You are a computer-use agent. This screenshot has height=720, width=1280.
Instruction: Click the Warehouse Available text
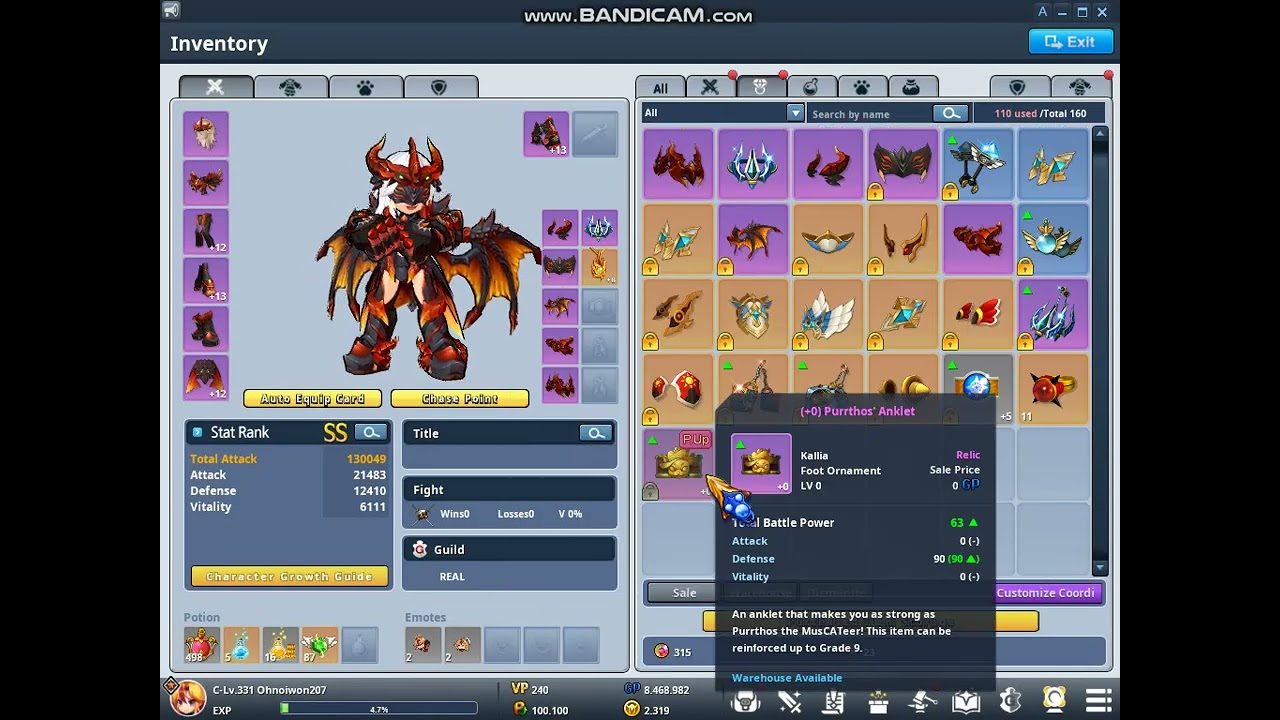pyautogui.click(x=787, y=678)
